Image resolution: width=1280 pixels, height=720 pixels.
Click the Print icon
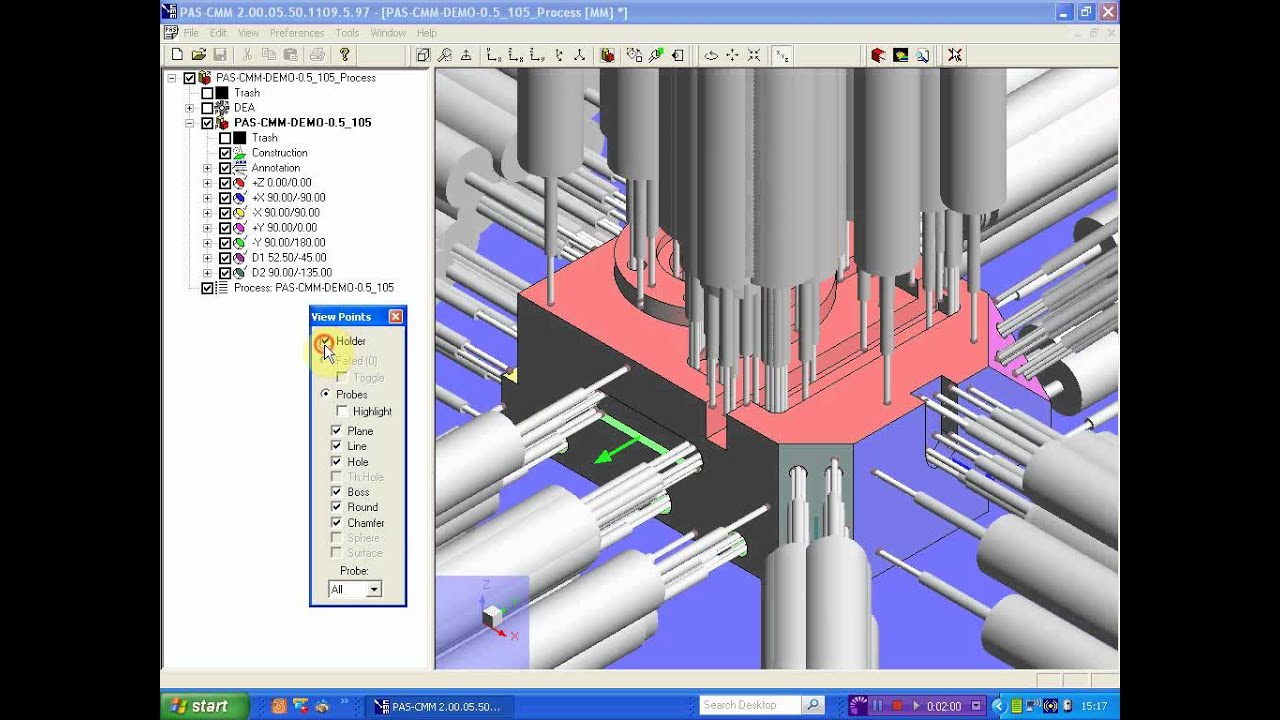(317, 55)
